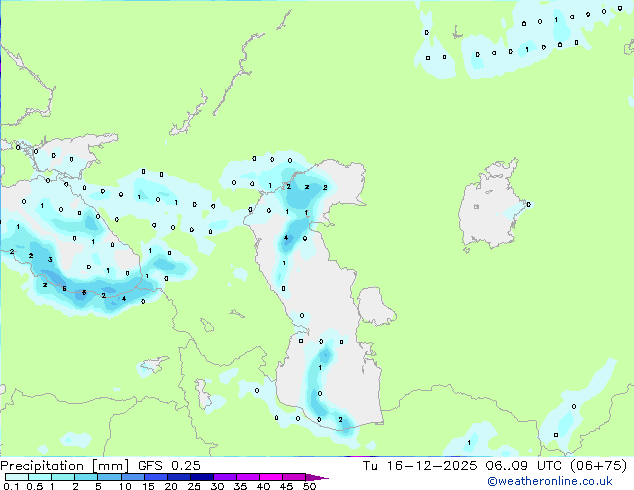Click the 'GFS 0.25' model label

169,465
